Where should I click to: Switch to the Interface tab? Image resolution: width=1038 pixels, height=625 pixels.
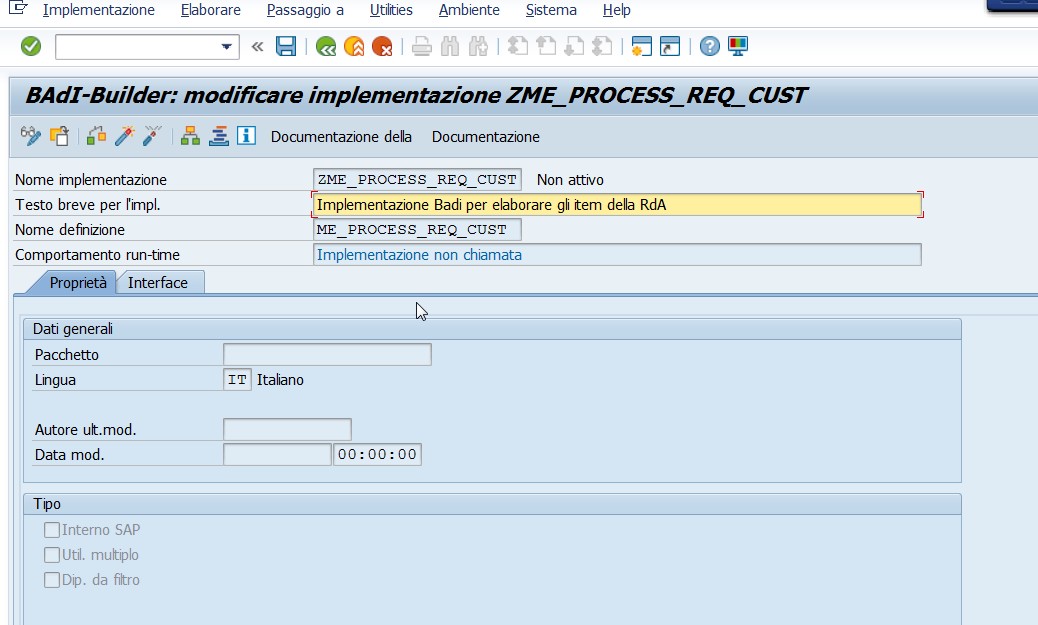tap(160, 283)
